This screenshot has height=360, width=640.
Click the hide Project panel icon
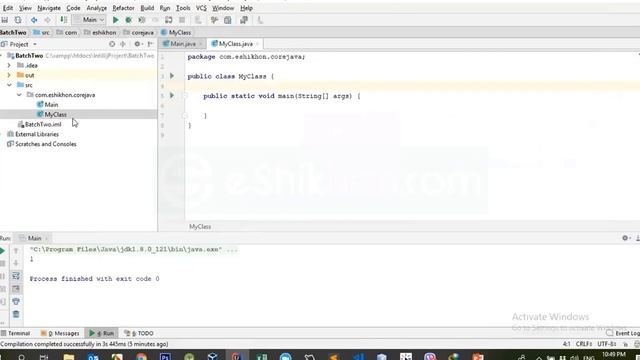[x=150, y=44]
